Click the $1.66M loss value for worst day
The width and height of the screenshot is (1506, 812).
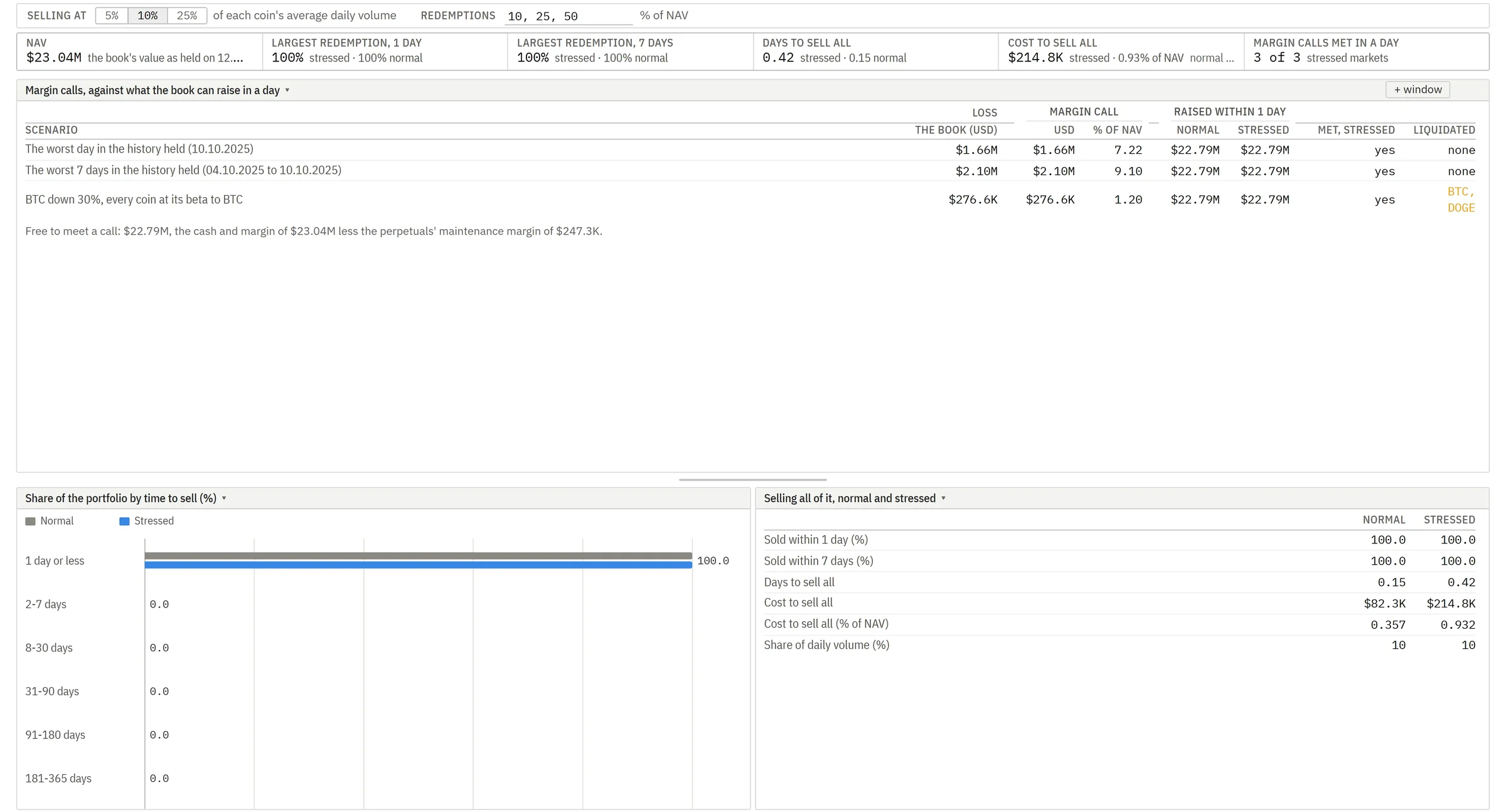pyautogui.click(x=976, y=150)
